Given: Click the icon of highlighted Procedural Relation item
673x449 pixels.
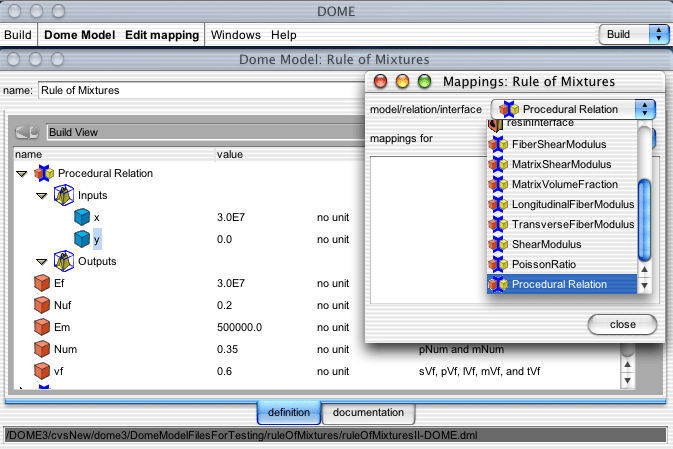Looking at the screenshot, I should [498, 284].
